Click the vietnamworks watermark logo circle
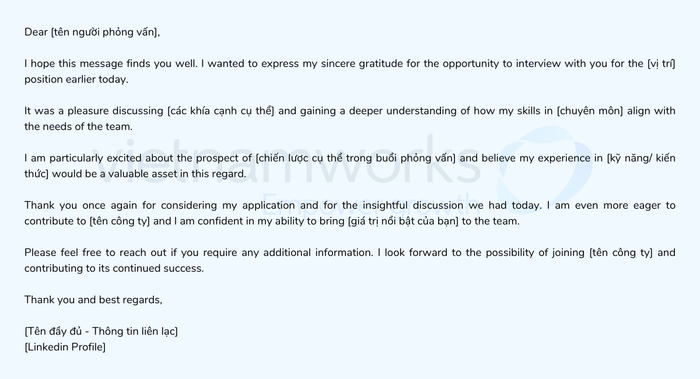This screenshot has height=379, width=700. coord(545,170)
